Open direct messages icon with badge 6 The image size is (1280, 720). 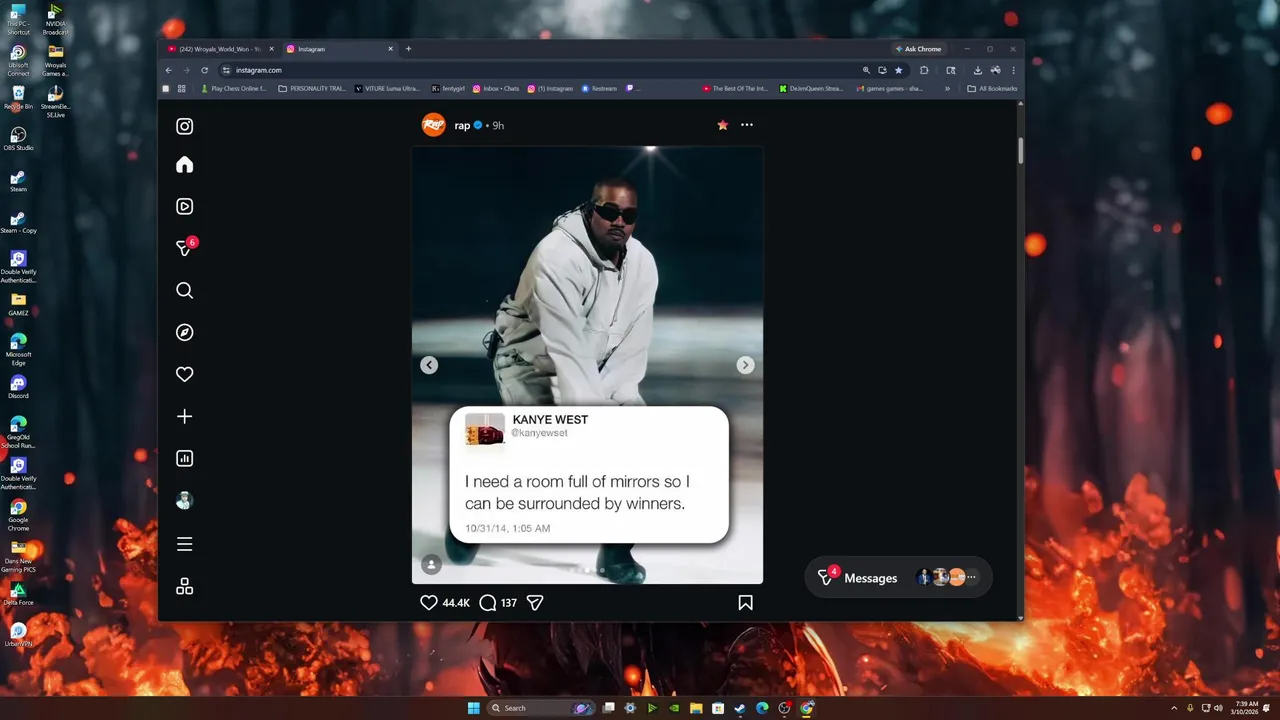(x=185, y=248)
